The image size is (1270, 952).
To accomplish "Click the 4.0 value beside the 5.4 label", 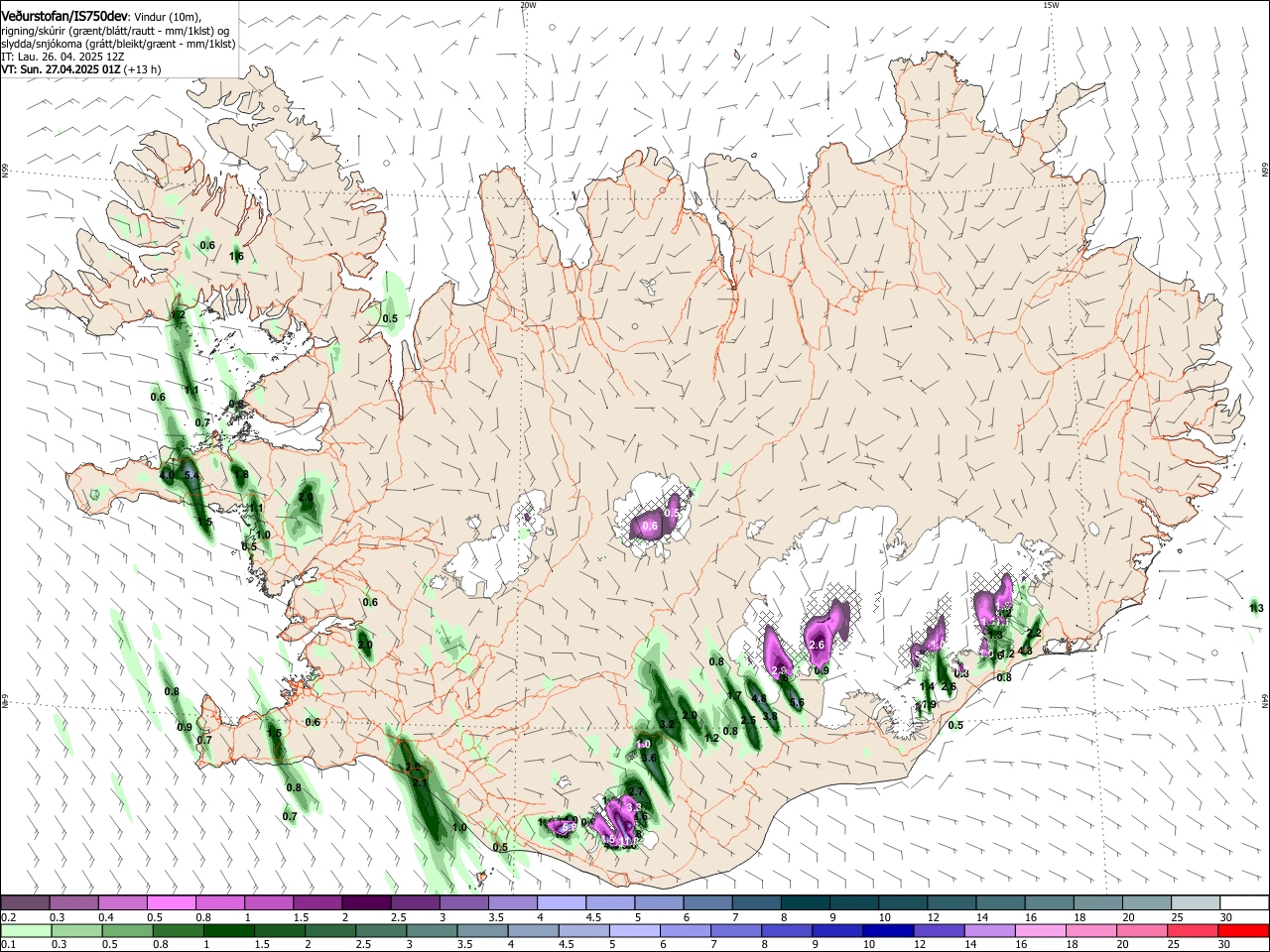I will coord(167,476).
